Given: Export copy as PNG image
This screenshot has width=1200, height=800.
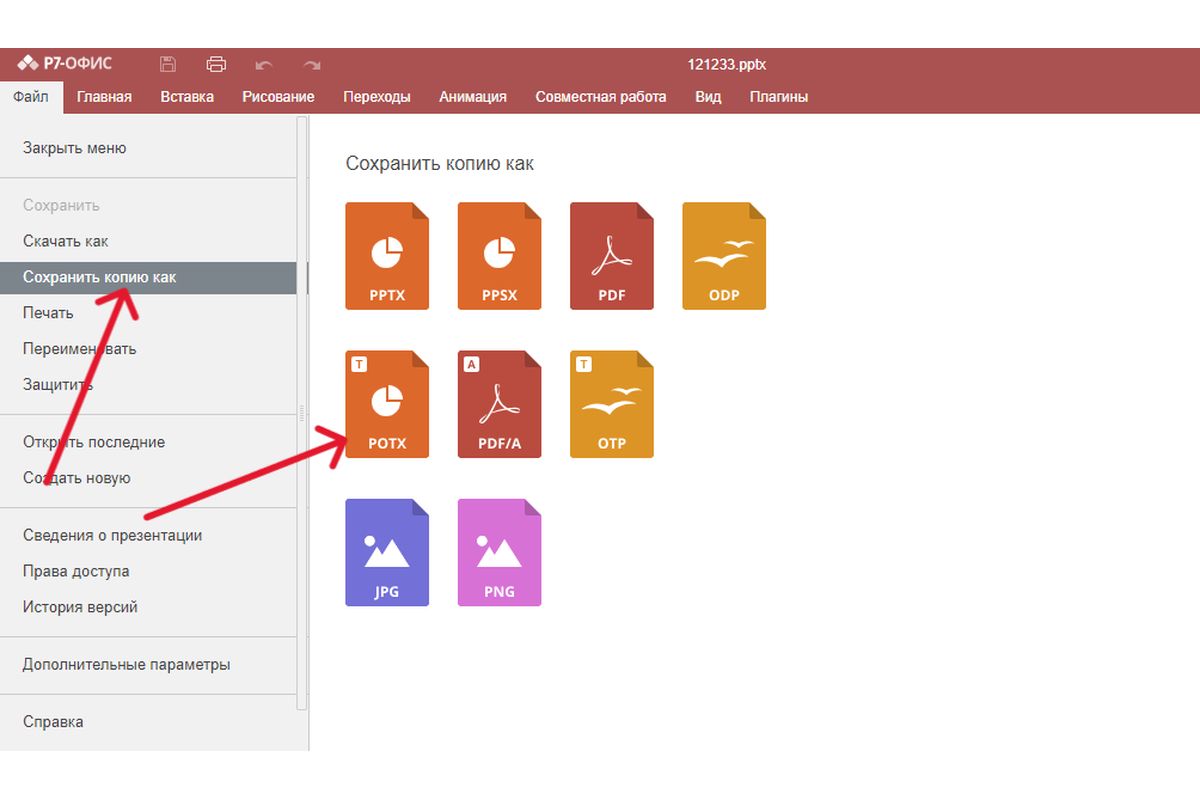Looking at the screenshot, I should click(499, 552).
